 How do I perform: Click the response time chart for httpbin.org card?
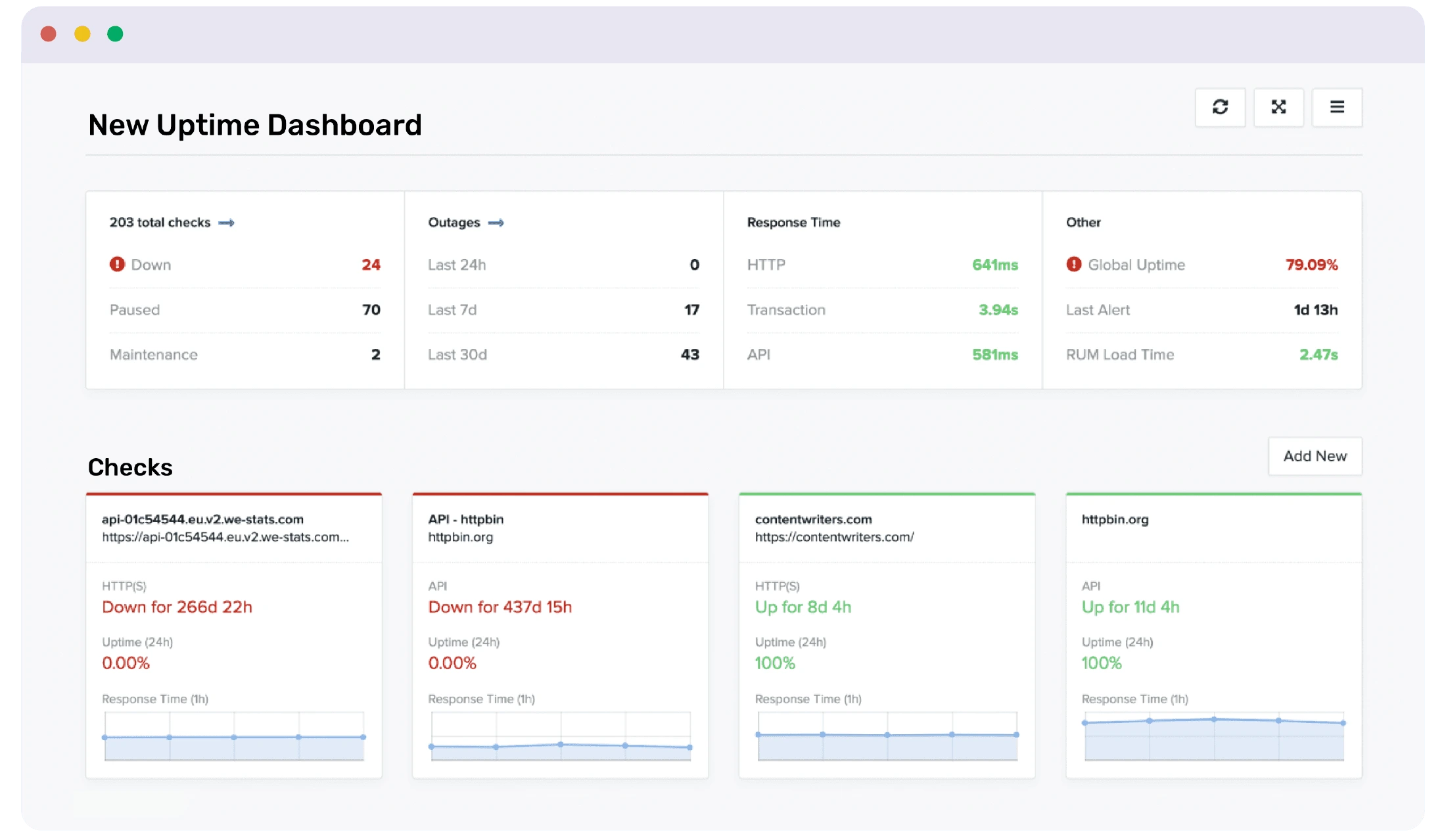pyautogui.click(x=1214, y=736)
